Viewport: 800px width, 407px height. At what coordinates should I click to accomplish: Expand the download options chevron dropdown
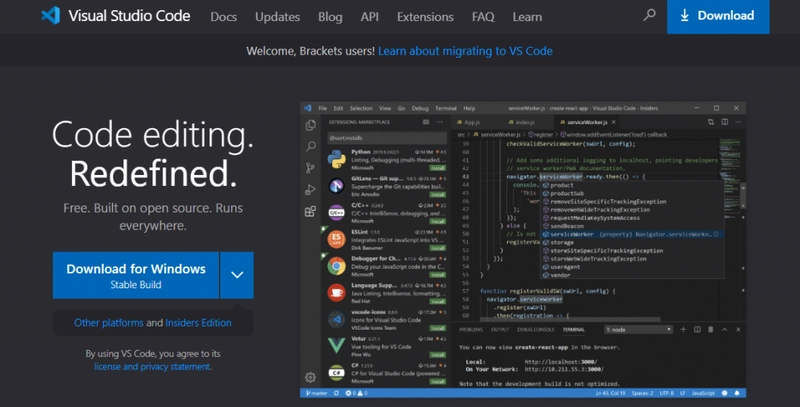pyautogui.click(x=236, y=275)
